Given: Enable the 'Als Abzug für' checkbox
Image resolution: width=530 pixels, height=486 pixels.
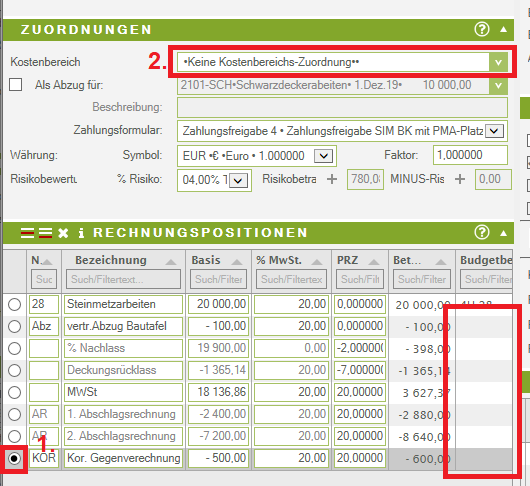Looking at the screenshot, I should click(16, 84).
